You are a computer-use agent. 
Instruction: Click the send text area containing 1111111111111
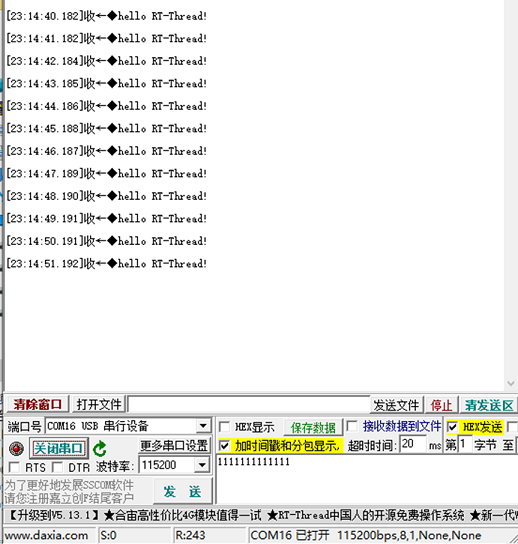[x=366, y=480]
